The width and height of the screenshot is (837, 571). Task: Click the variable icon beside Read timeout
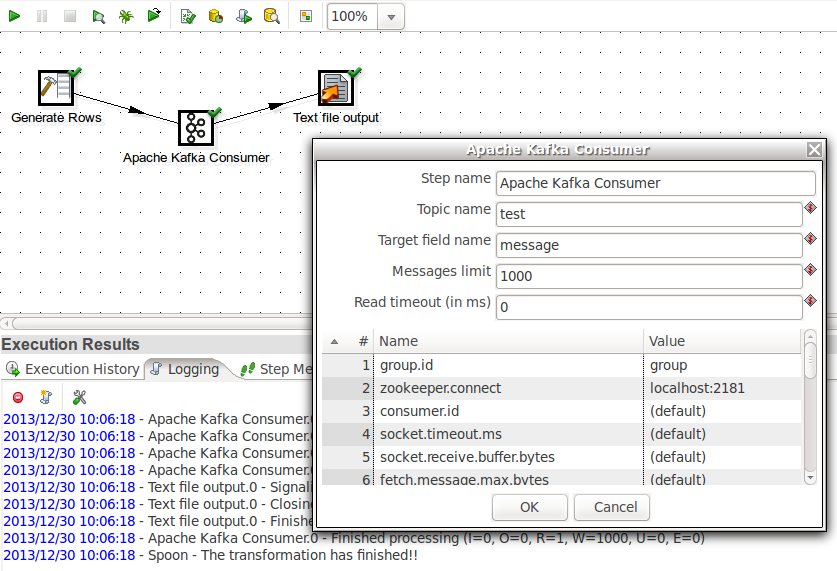click(x=810, y=300)
